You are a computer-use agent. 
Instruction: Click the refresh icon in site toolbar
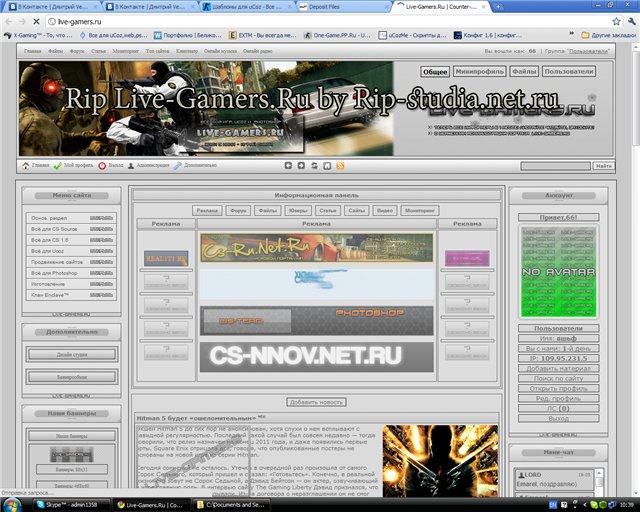pyautogui.click(x=314, y=165)
